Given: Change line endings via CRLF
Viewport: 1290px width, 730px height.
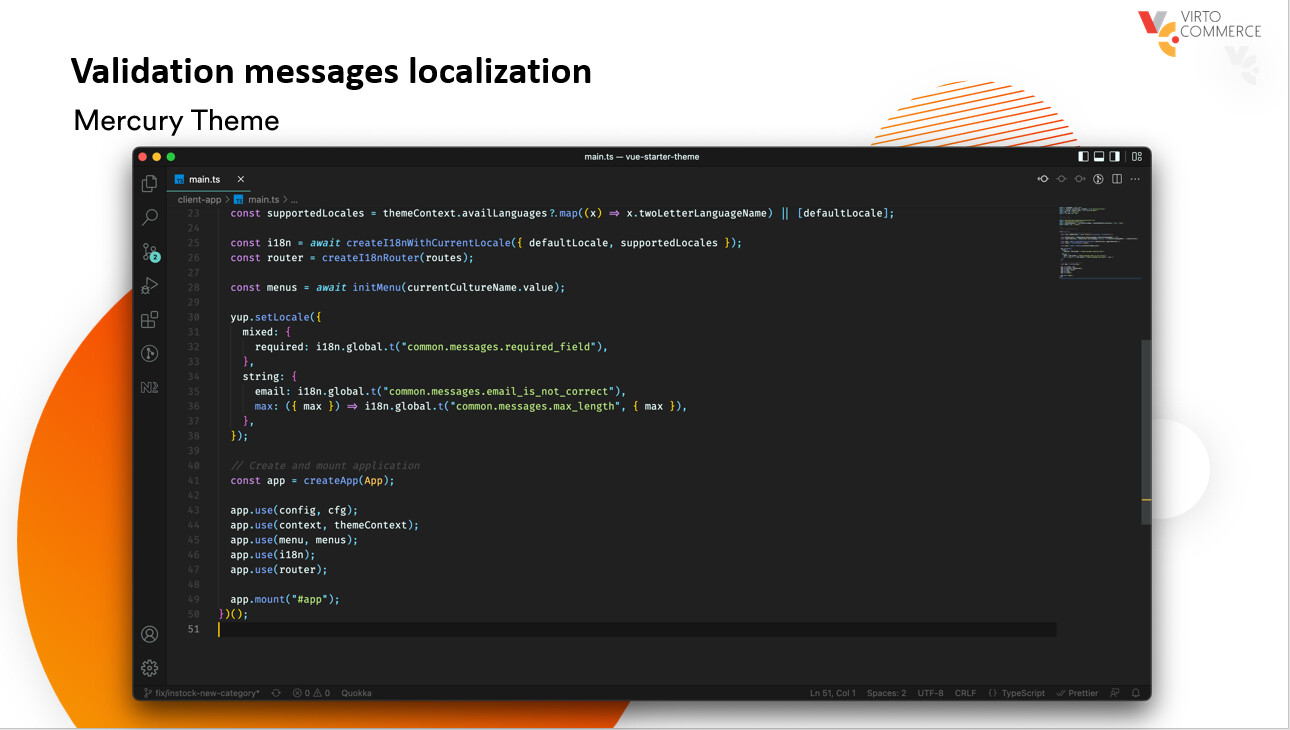Looking at the screenshot, I should point(965,693).
